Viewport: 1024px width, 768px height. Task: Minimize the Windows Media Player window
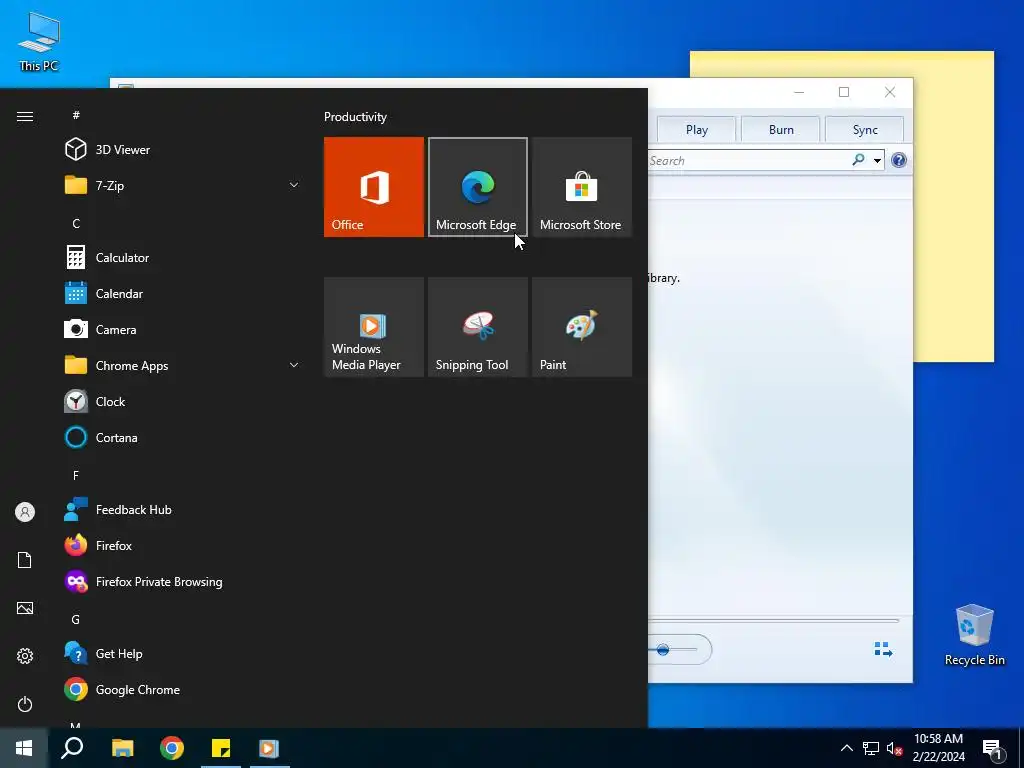click(x=799, y=92)
